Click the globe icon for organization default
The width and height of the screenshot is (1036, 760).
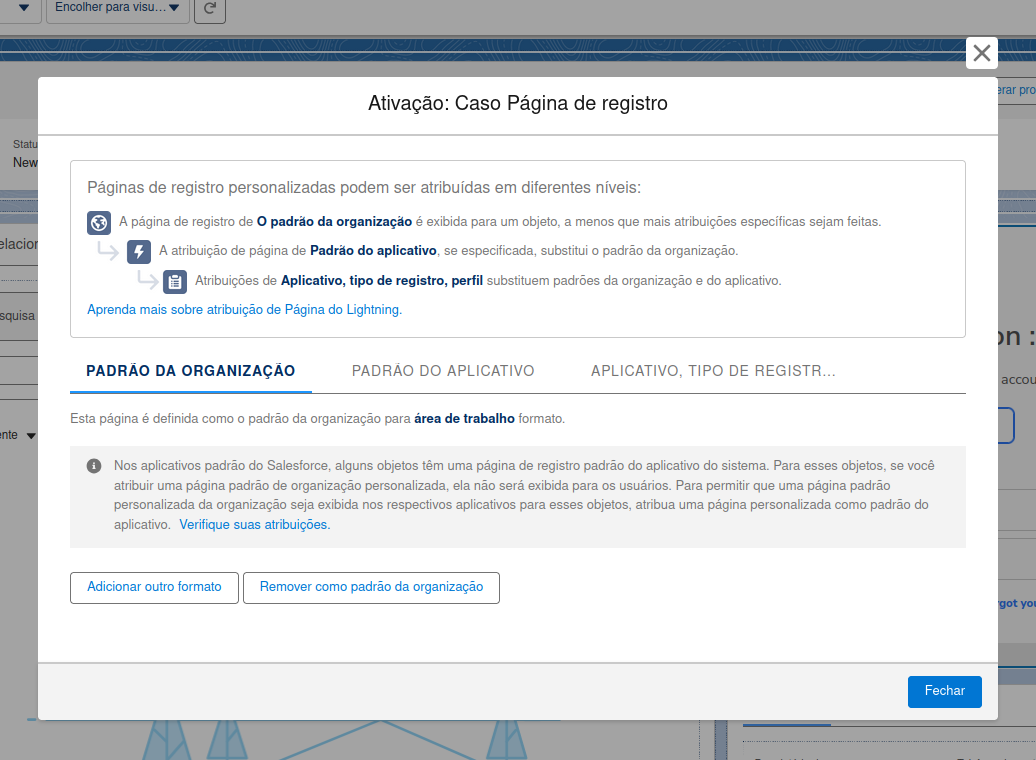[x=99, y=222]
